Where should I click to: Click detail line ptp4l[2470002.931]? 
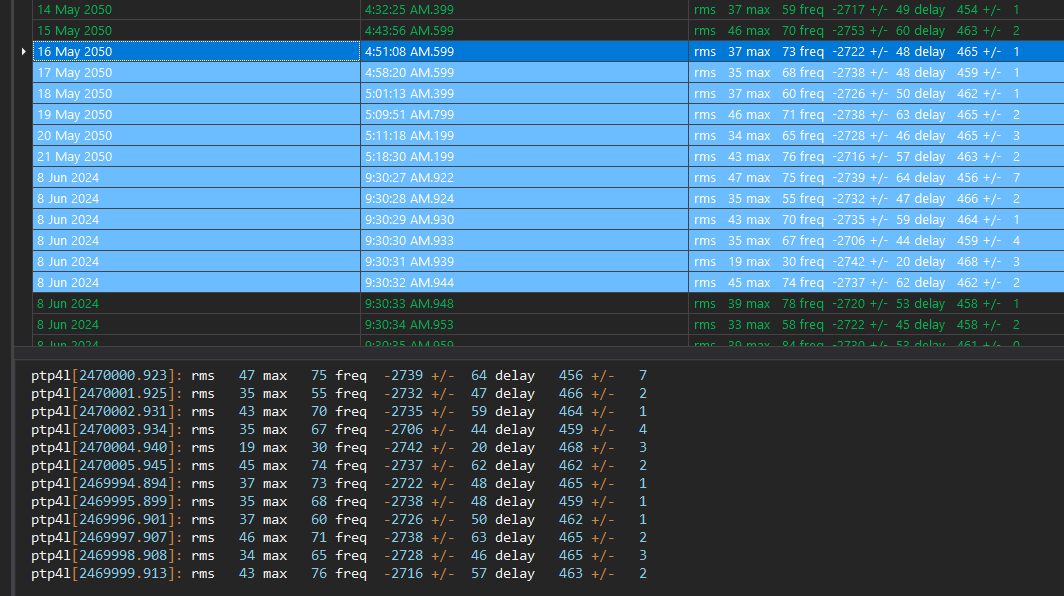(x=339, y=411)
